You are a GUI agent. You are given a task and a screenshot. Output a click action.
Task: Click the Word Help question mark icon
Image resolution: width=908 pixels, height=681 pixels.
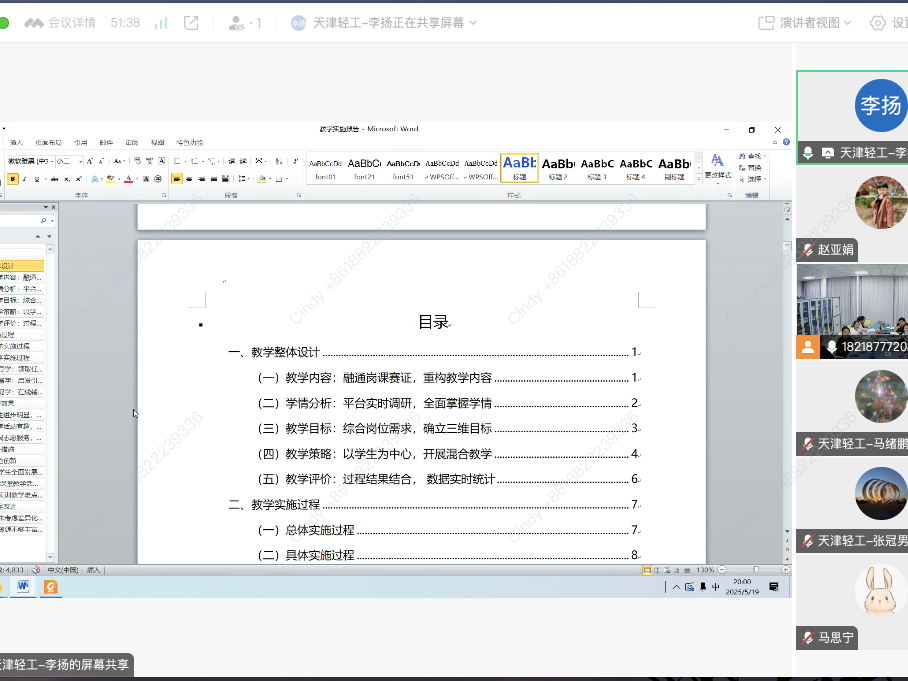pos(788,143)
